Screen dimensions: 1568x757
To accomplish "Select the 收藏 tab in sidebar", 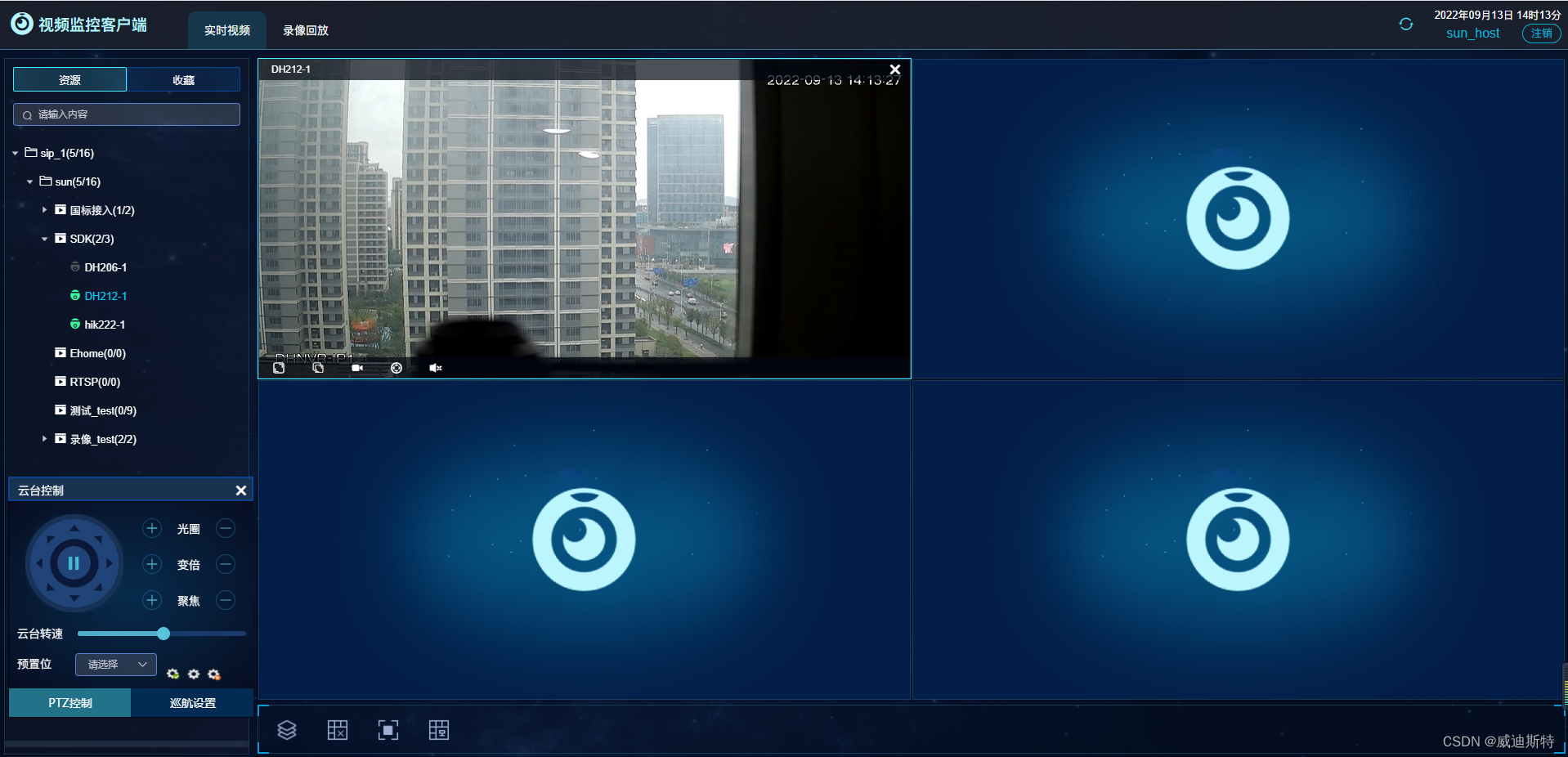I will click(184, 79).
